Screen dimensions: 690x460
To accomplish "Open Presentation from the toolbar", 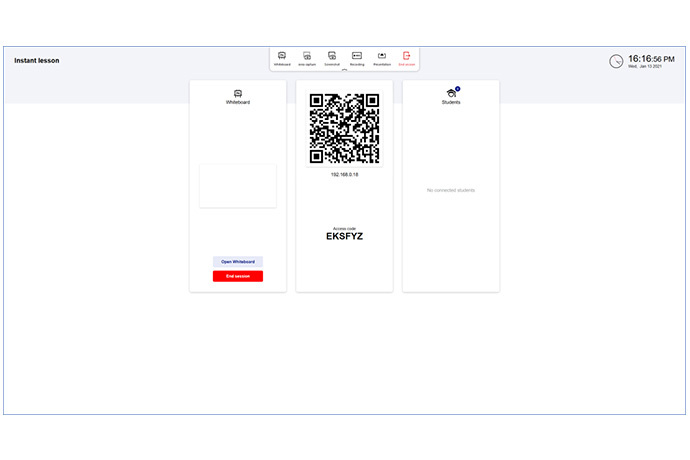I will [x=382, y=58].
